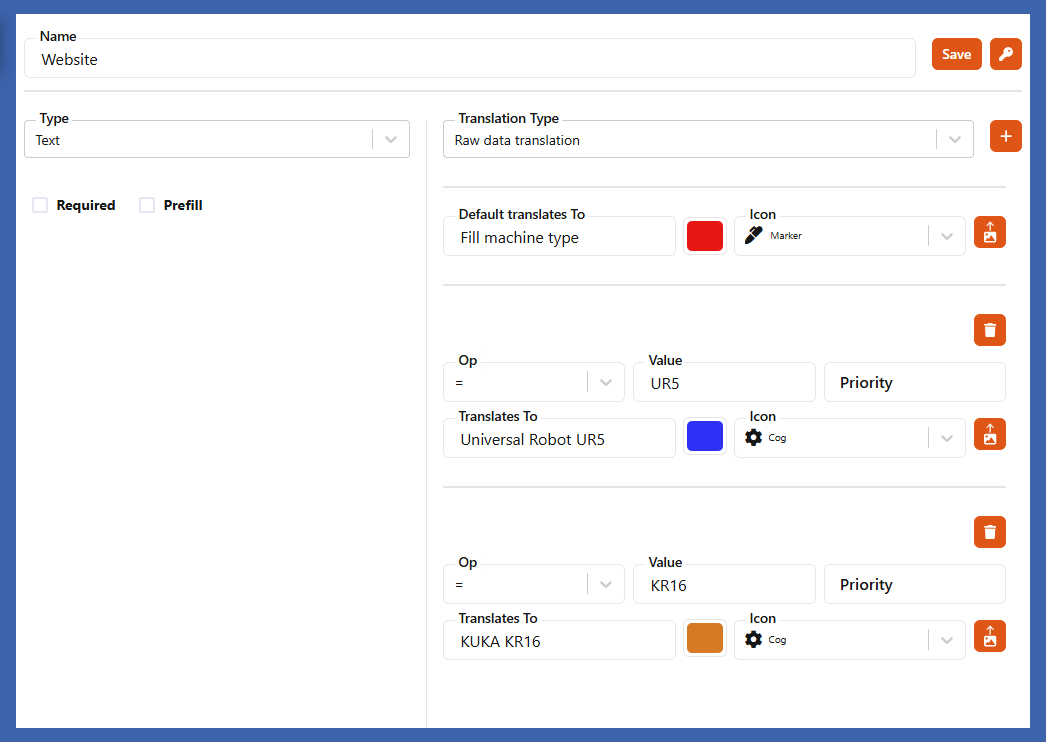The image size is (1046, 742).
Task: Click image upload icon for default translation
Action: tap(989, 232)
